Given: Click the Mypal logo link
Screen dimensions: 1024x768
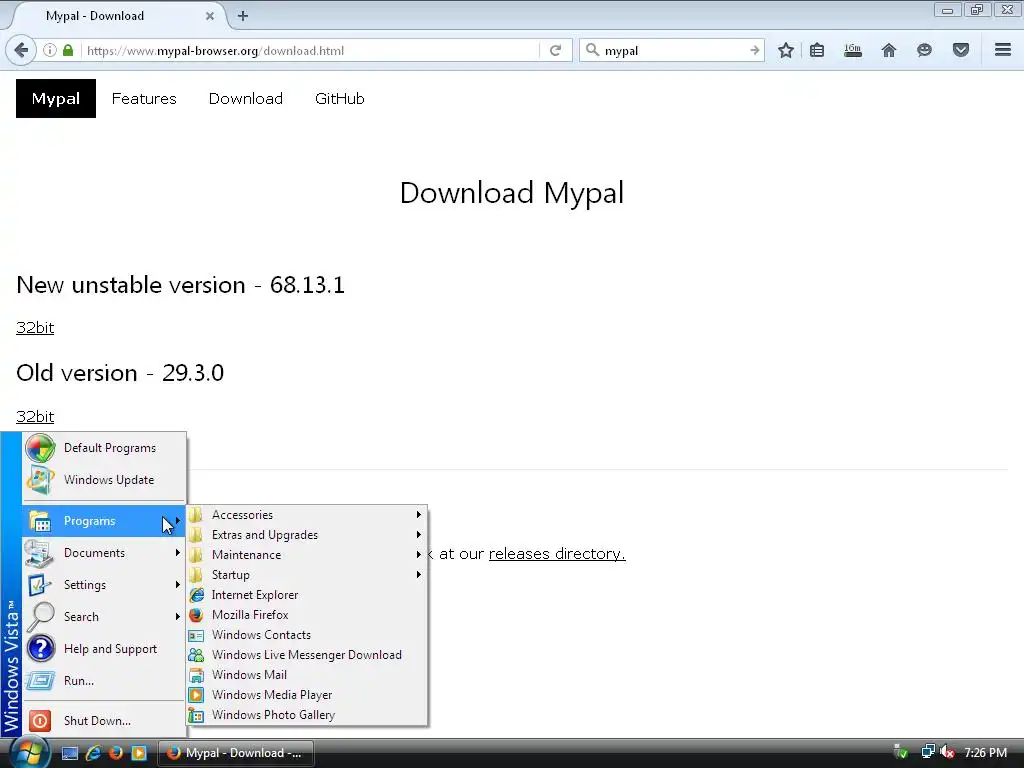Looking at the screenshot, I should click(56, 99).
